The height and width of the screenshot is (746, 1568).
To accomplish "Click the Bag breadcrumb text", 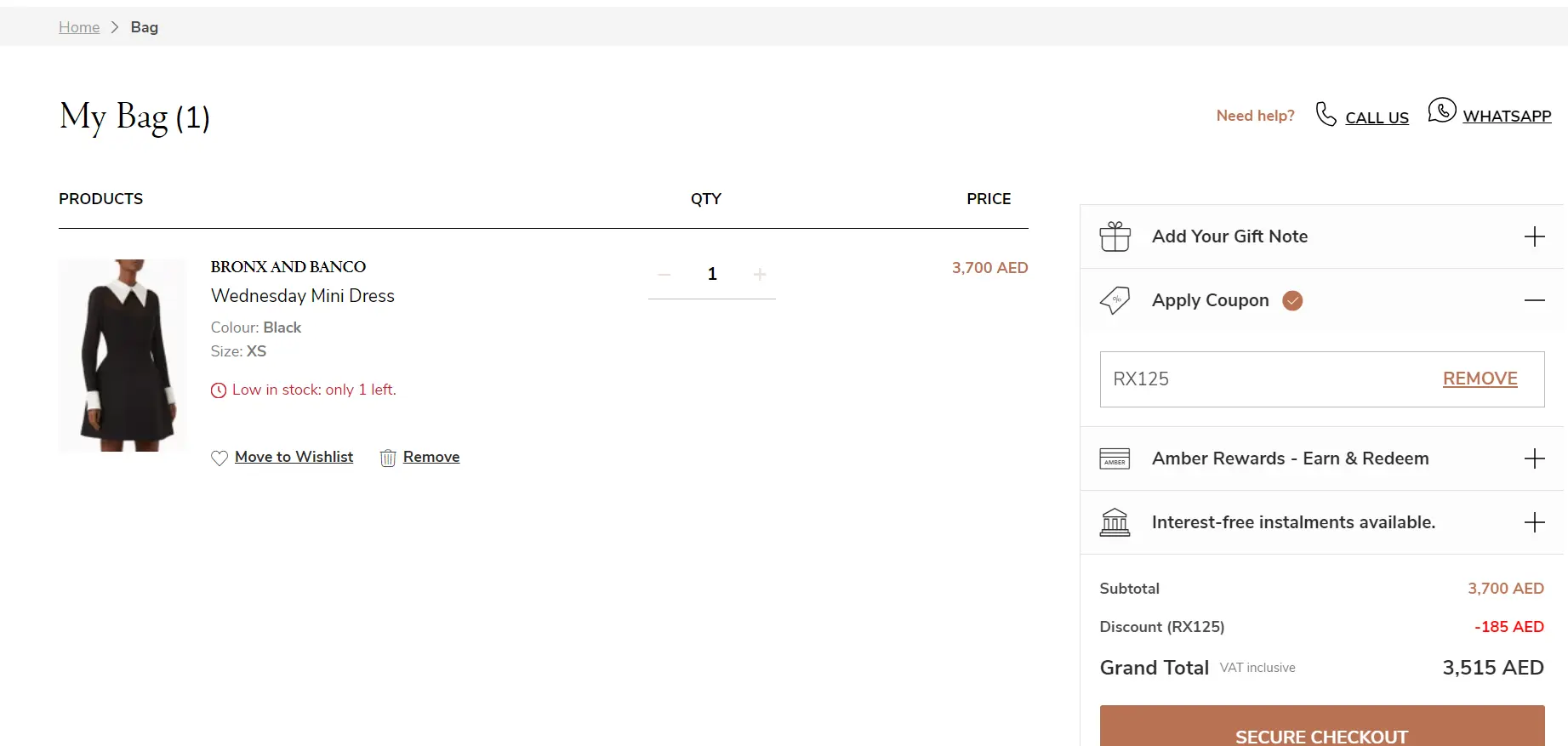I will tap(145, 27).
